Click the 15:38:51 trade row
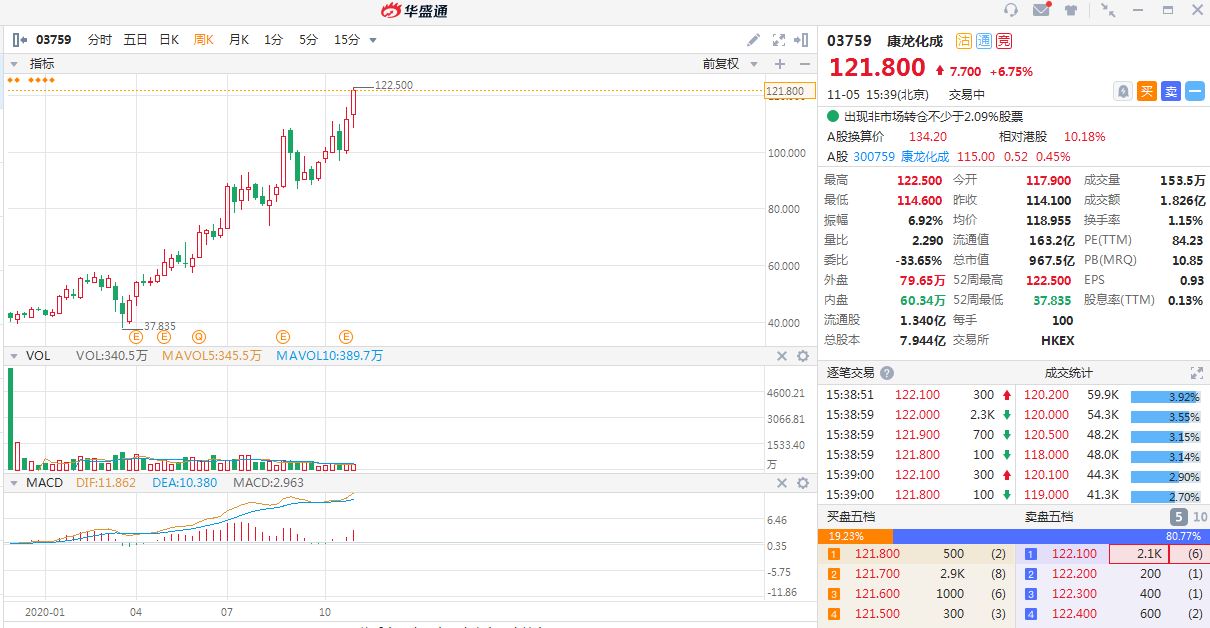The height and width of the screenshot is (628, 1210). tap(916, 395)
